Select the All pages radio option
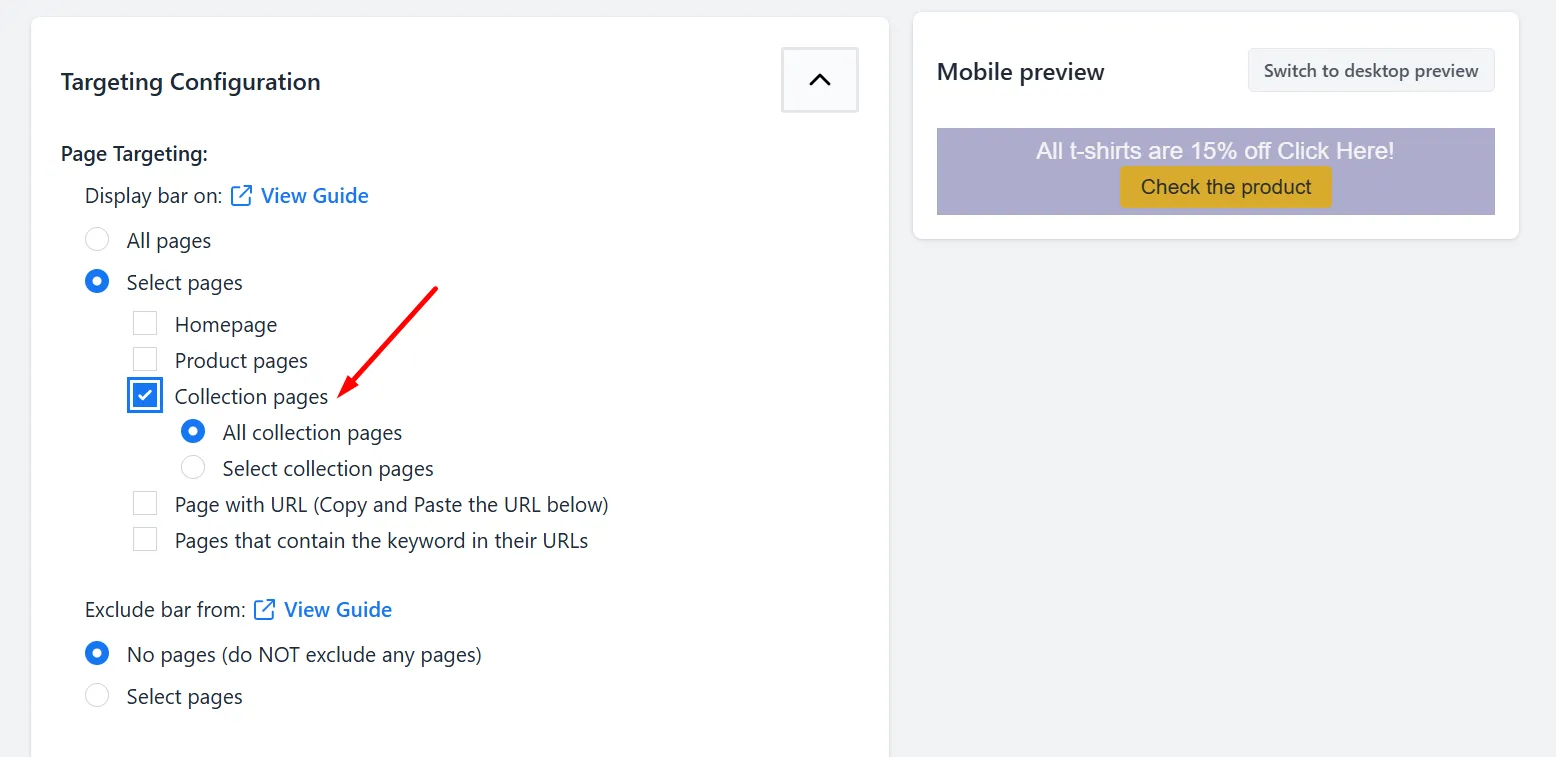This screenshot has height=757, width=1556. tap(97, 240)
